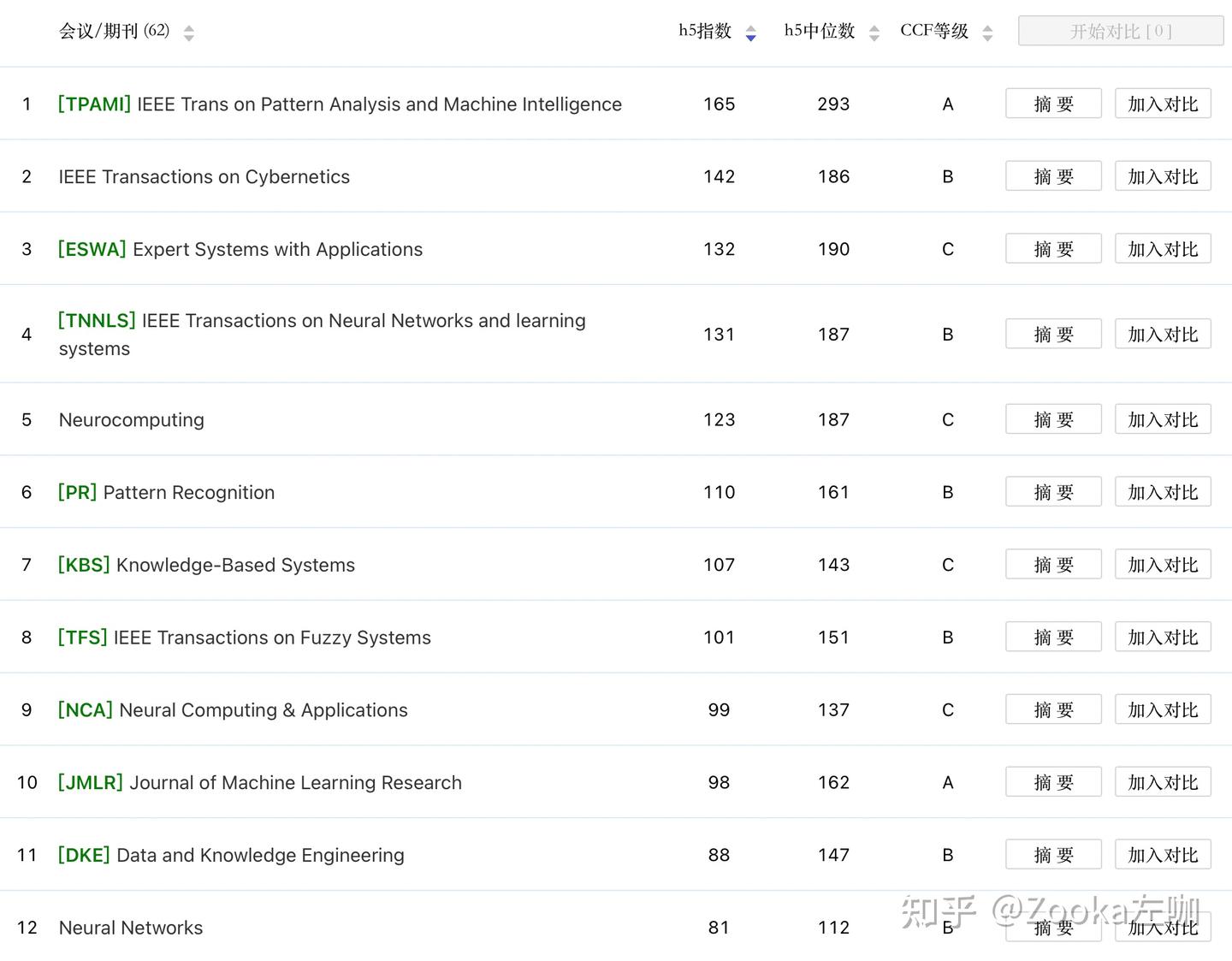Screen dimensions: 1232x961
Task: Show 摘要 for IEEE Transactions on Cybernetics
Action: tap(1053, 176)
